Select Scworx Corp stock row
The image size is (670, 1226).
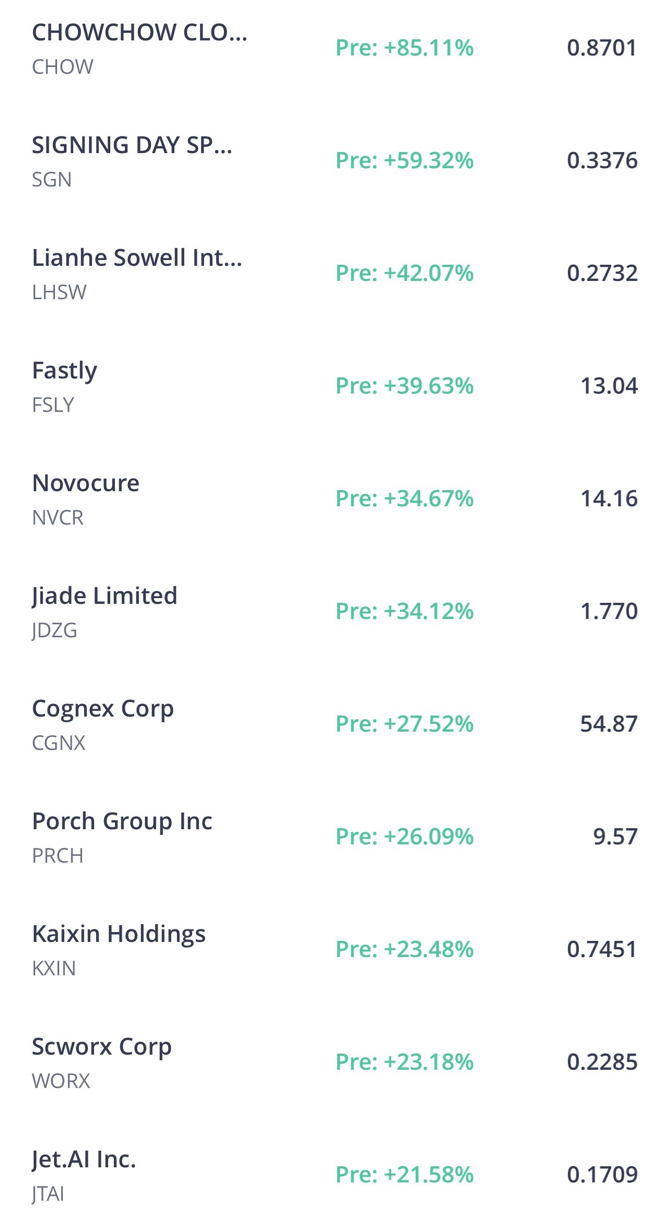tap(335, 1062)
